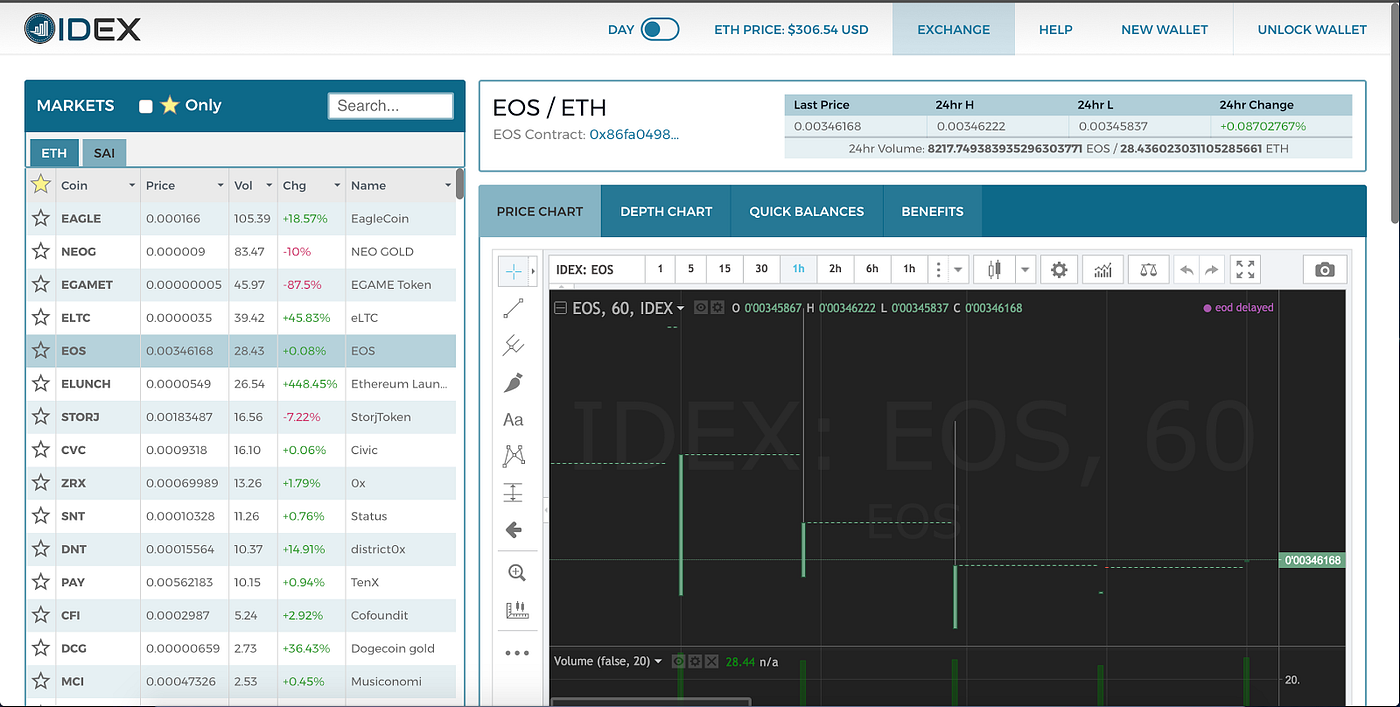Activate the chart zoom-in magnifier tool

(517, 573)
